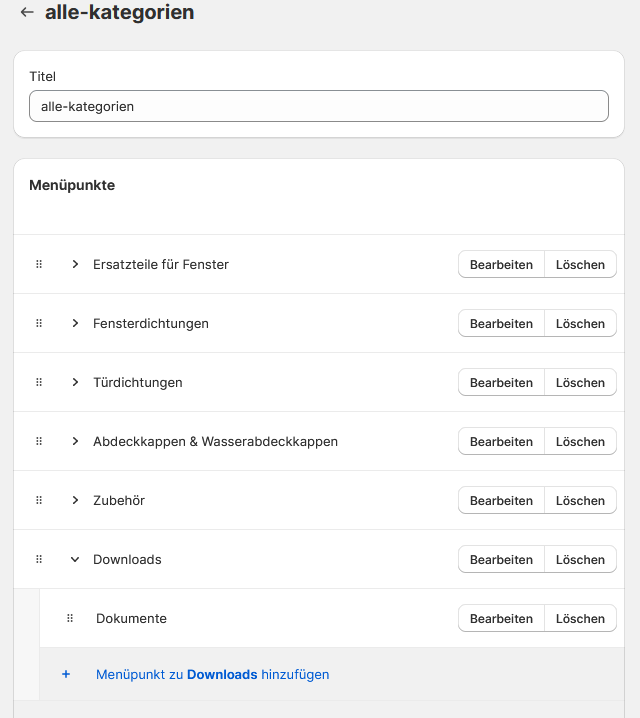640x718 pixels.
Task: Click drag handle for Fensterdichtungen
Action: pyautogui.click(x=39, y=324)
